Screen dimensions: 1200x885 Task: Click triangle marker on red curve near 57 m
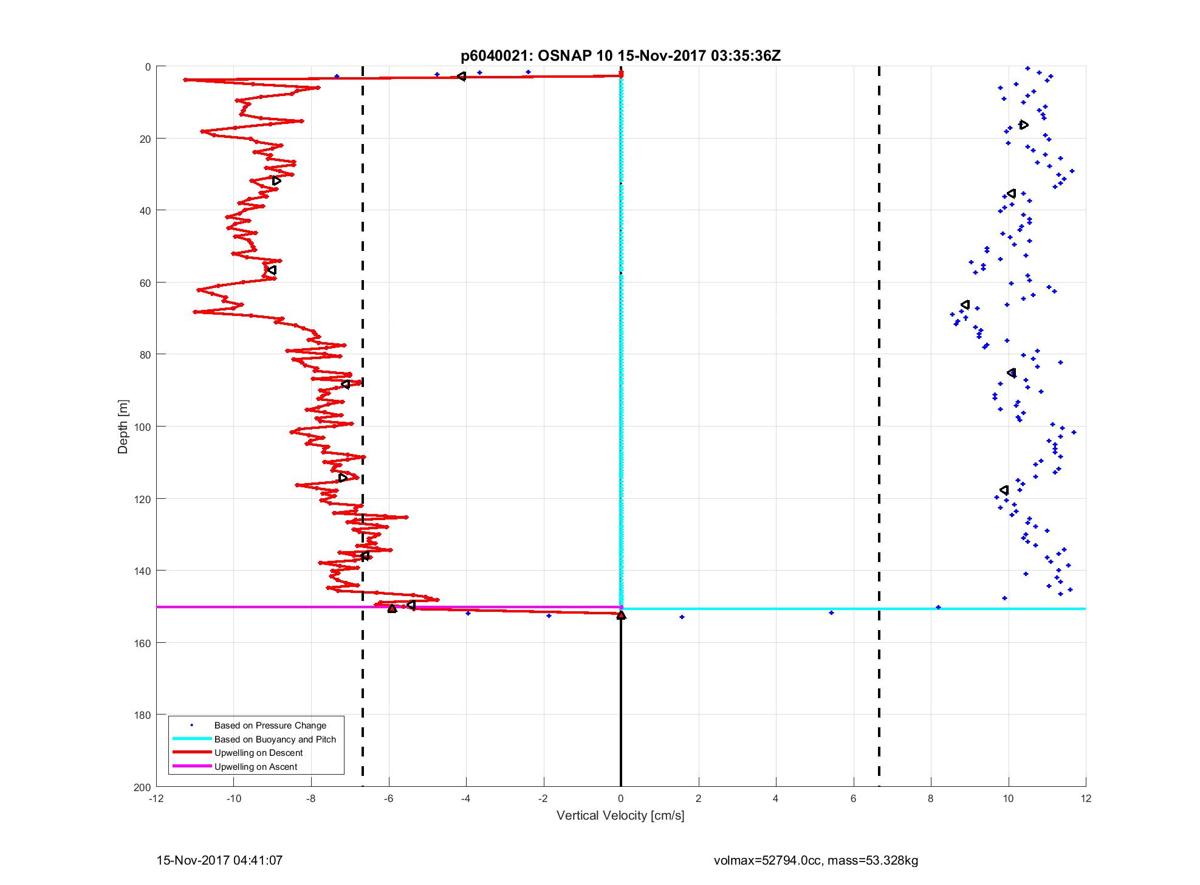pyautogui.click(x=271, y=270)
